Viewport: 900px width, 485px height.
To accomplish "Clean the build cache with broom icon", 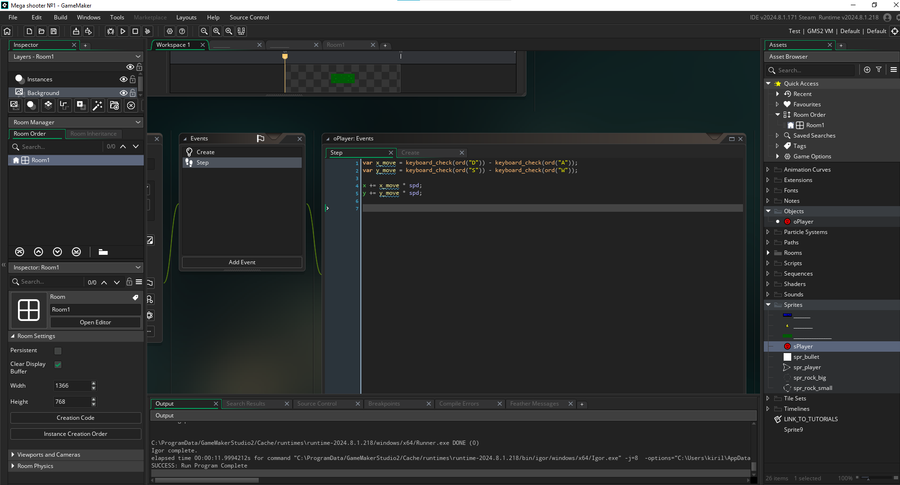I will click(148, 31).
